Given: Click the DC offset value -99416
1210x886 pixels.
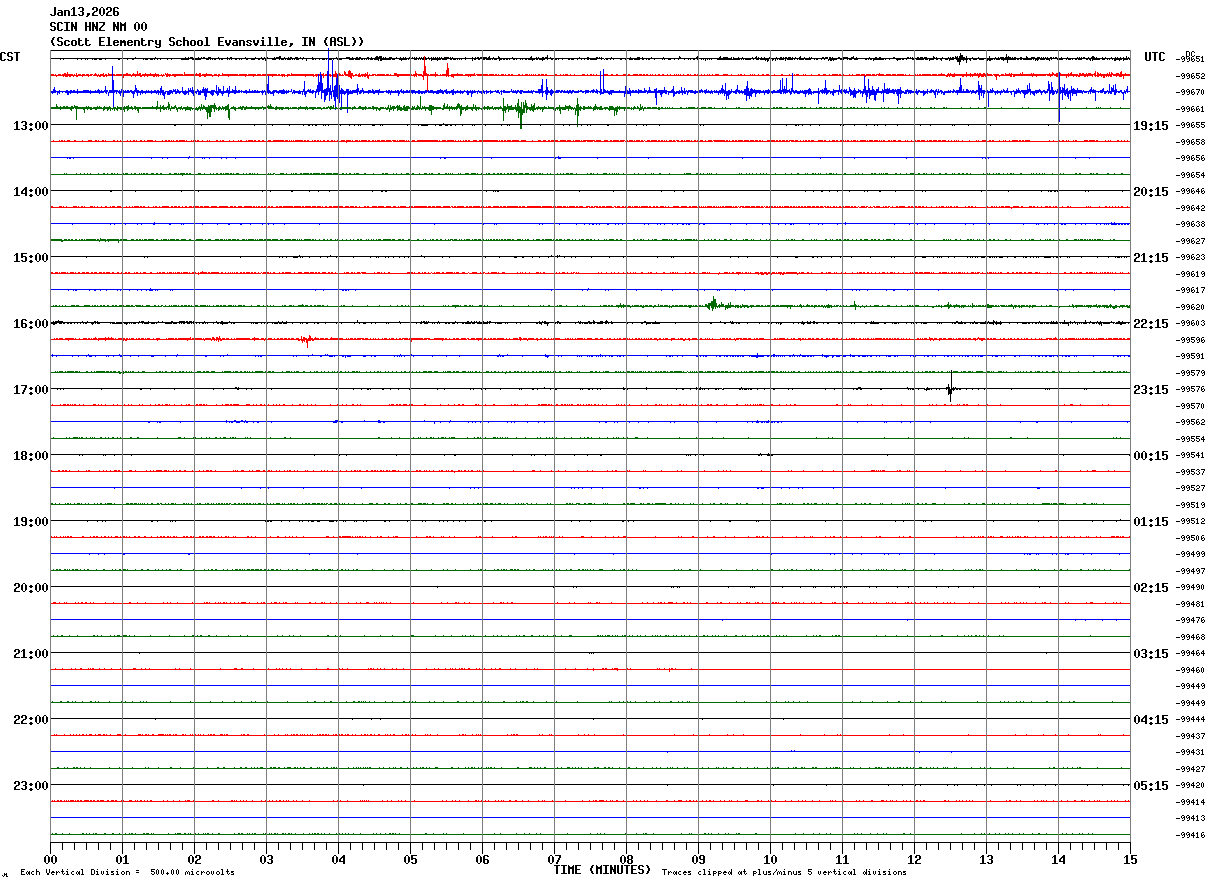Looking at the screenshot, I should pyautogui.click(x=1191, y=835).
